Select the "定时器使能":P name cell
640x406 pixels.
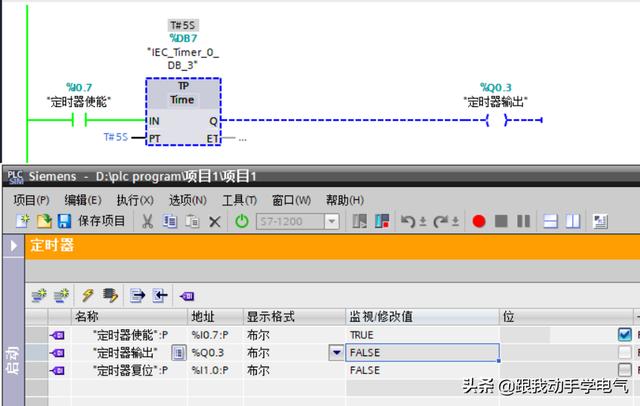[x=130, y=335]
